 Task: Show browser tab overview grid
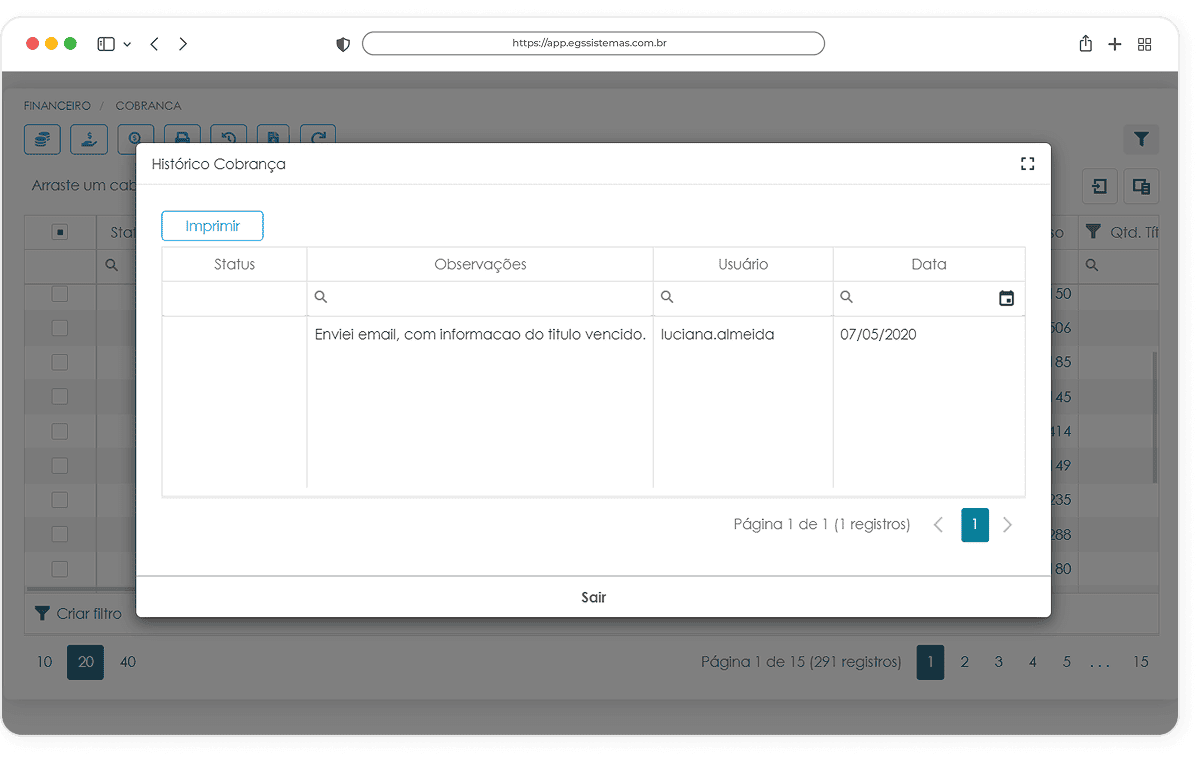tap(1145, 44)
